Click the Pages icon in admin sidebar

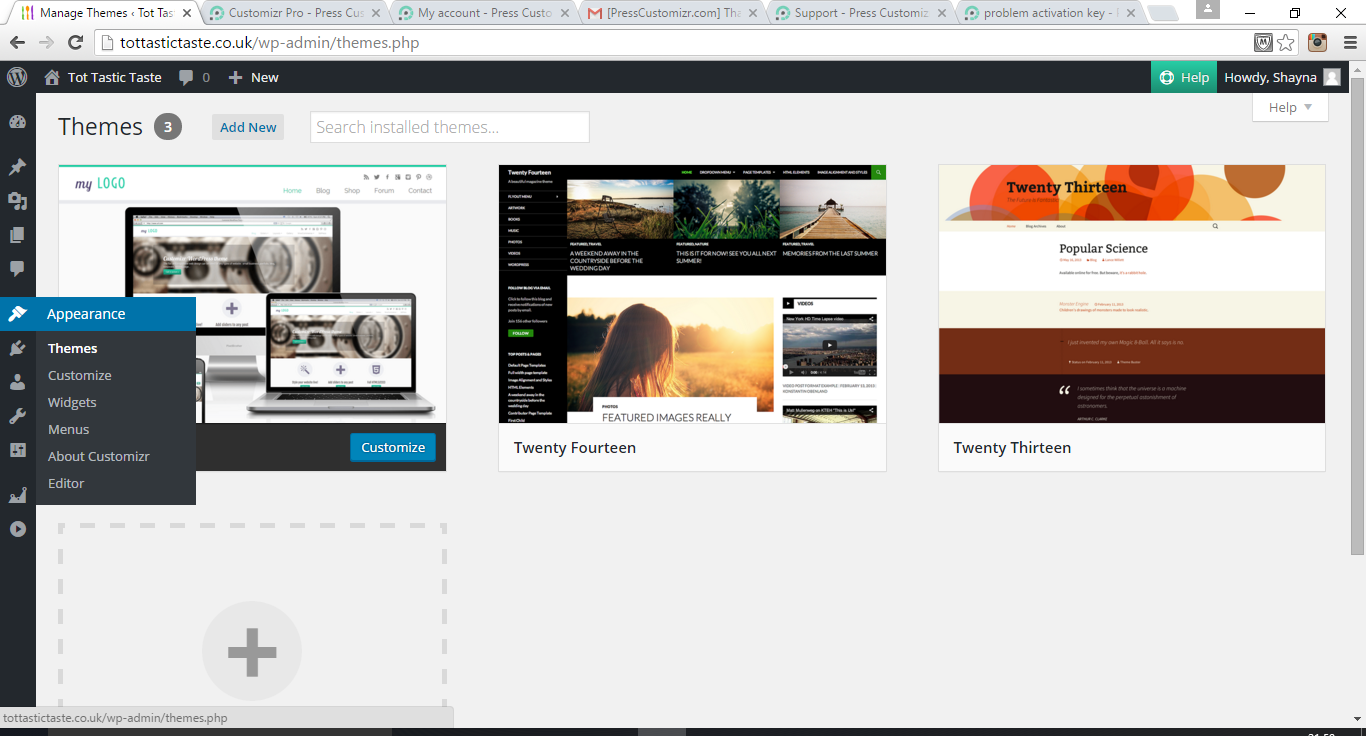coord(17,235)
